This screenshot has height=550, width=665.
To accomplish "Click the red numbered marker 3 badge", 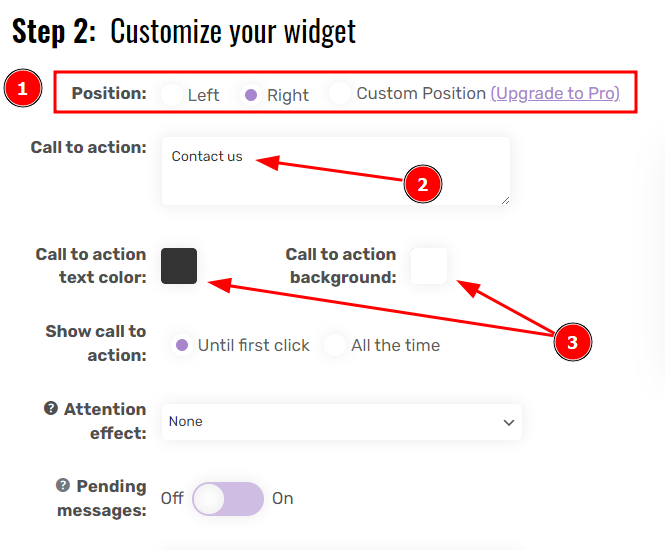I will 573,342.
